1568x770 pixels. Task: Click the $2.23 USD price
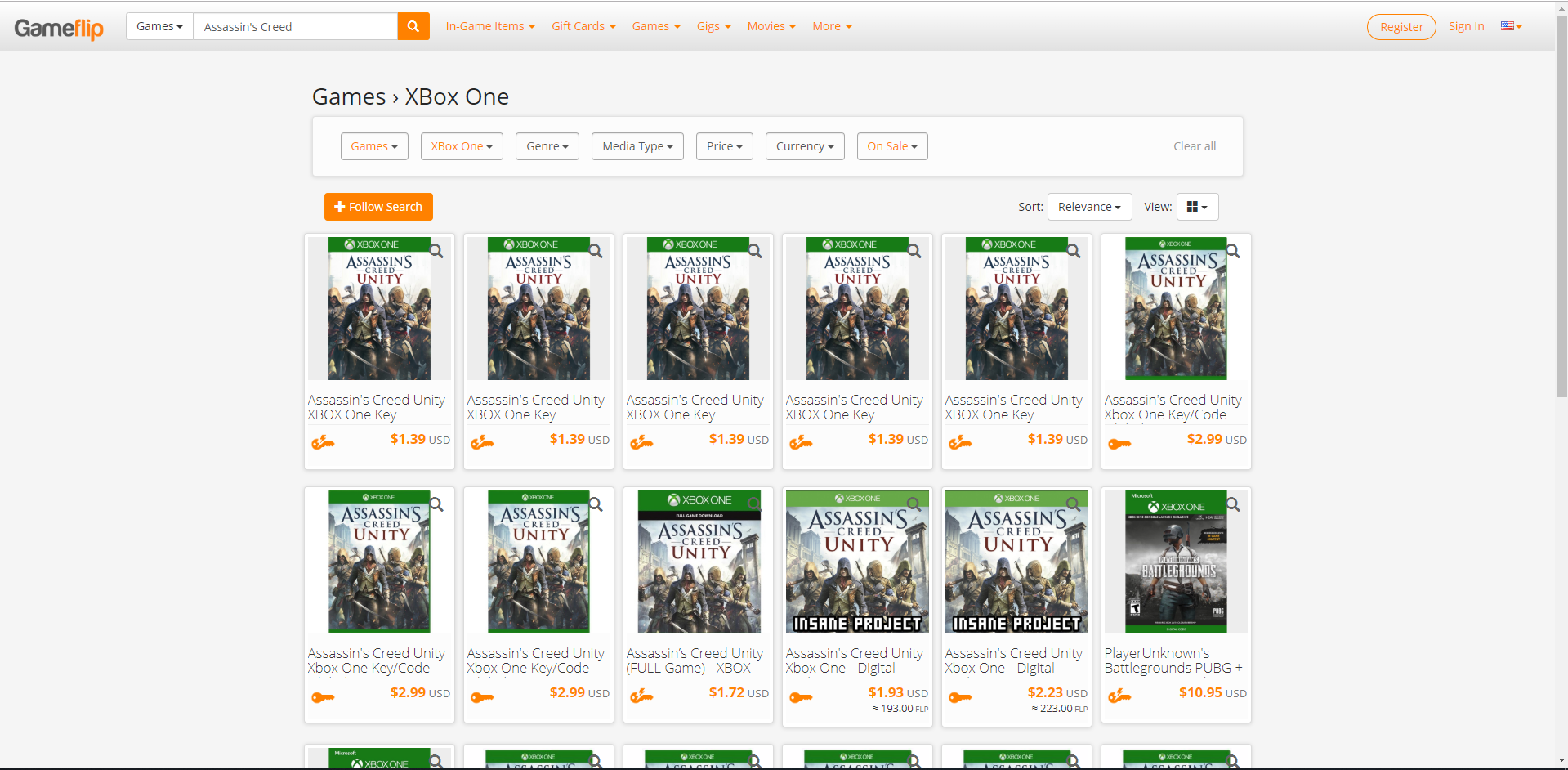(1057, 692)
